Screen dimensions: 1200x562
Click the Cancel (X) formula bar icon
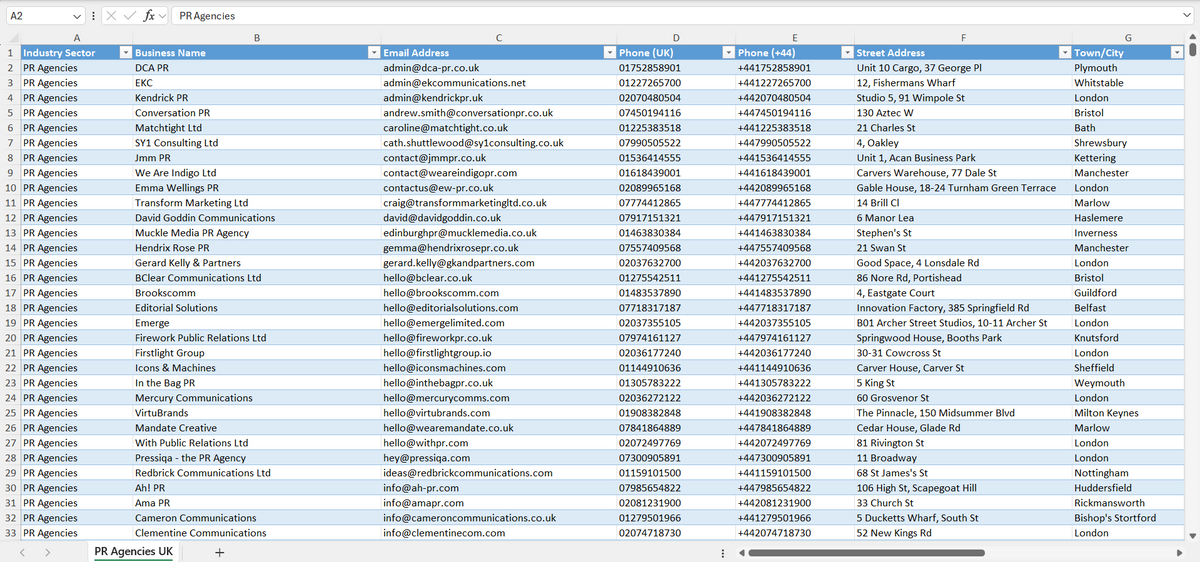[111, 17]
